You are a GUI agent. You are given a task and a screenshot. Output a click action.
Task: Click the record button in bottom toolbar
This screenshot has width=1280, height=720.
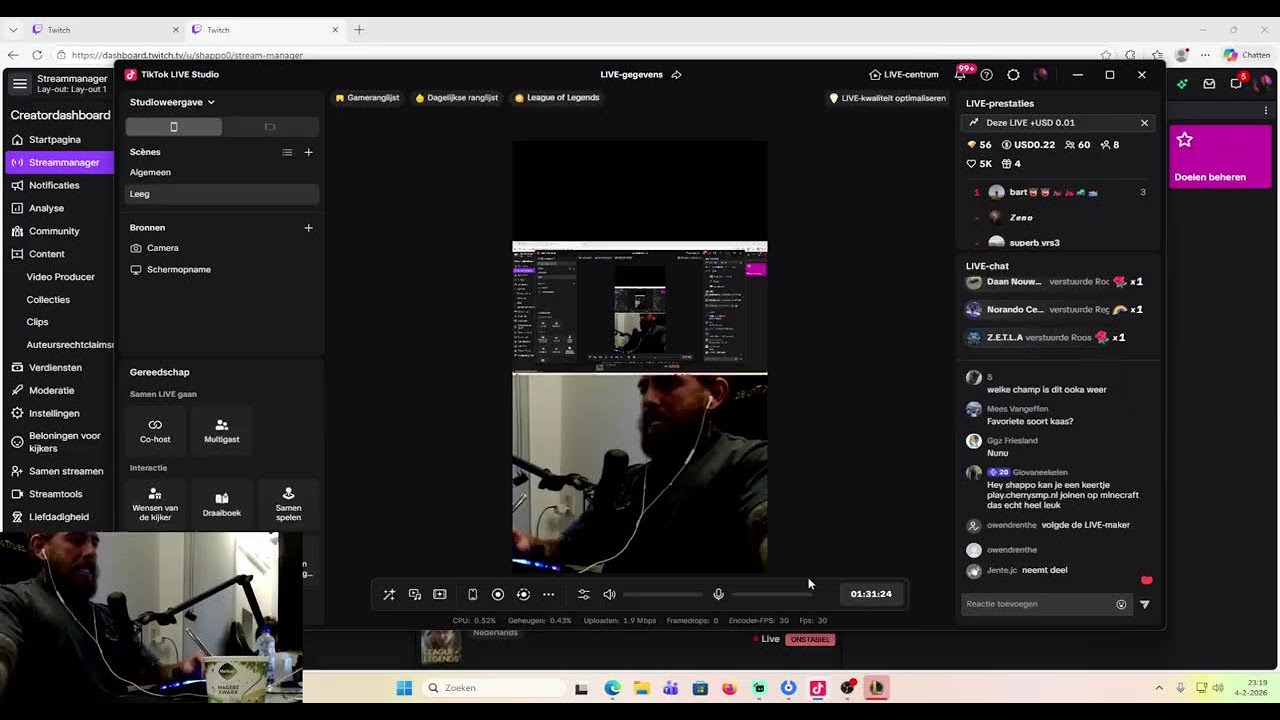pos(497,594)
